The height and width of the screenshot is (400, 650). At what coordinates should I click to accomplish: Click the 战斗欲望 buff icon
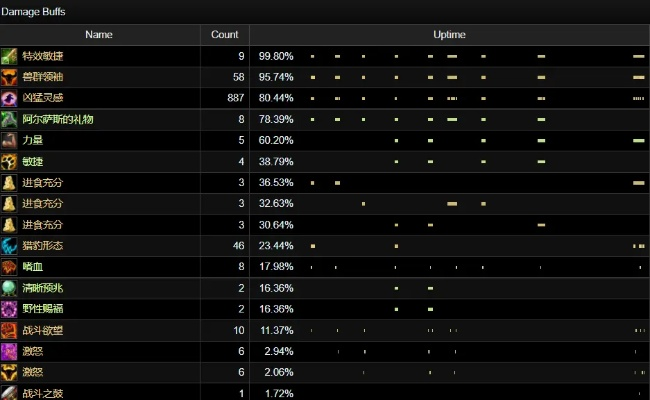(9, 330)
